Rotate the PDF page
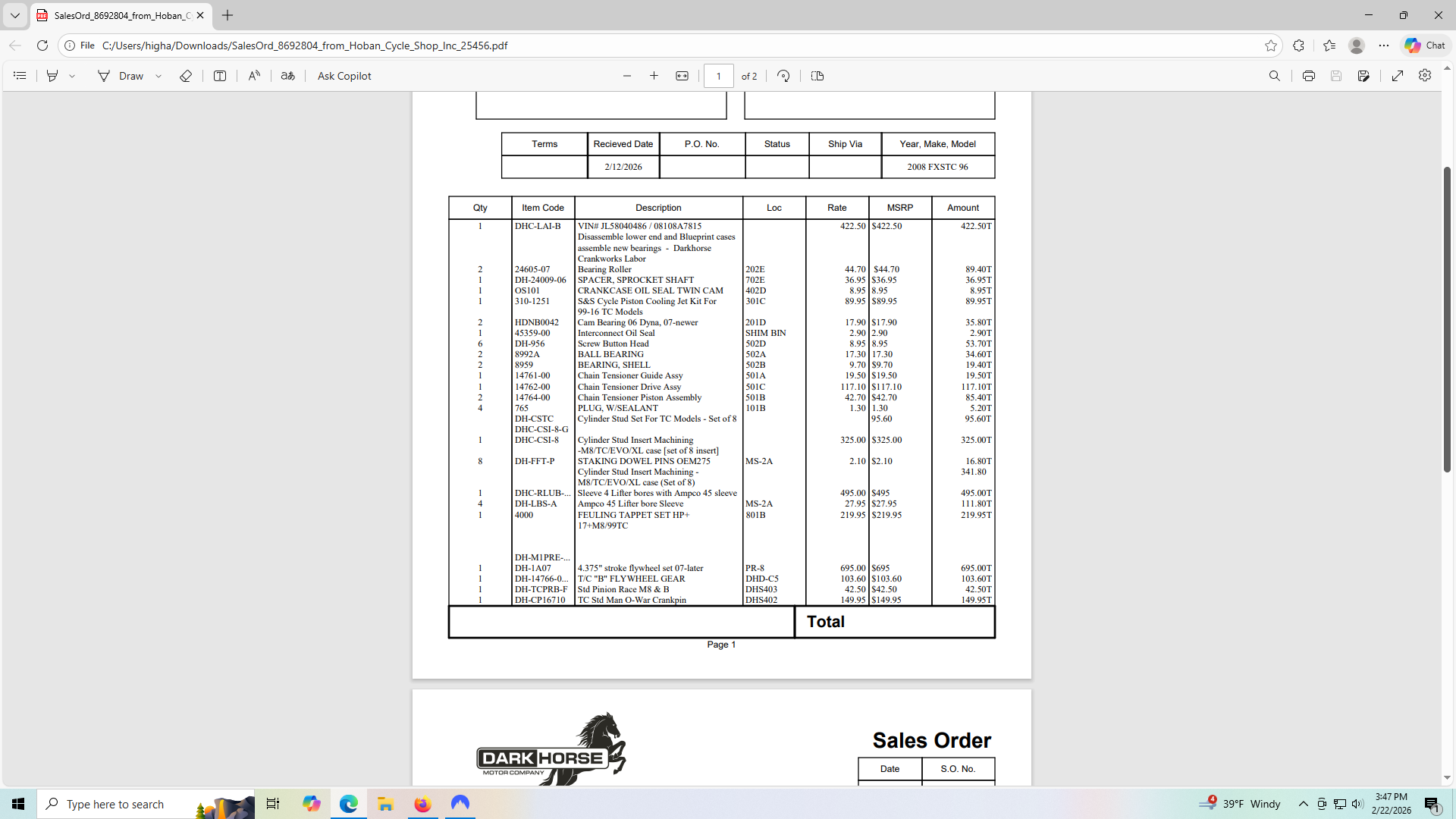 pyautogui.click(x=783, y=76)
